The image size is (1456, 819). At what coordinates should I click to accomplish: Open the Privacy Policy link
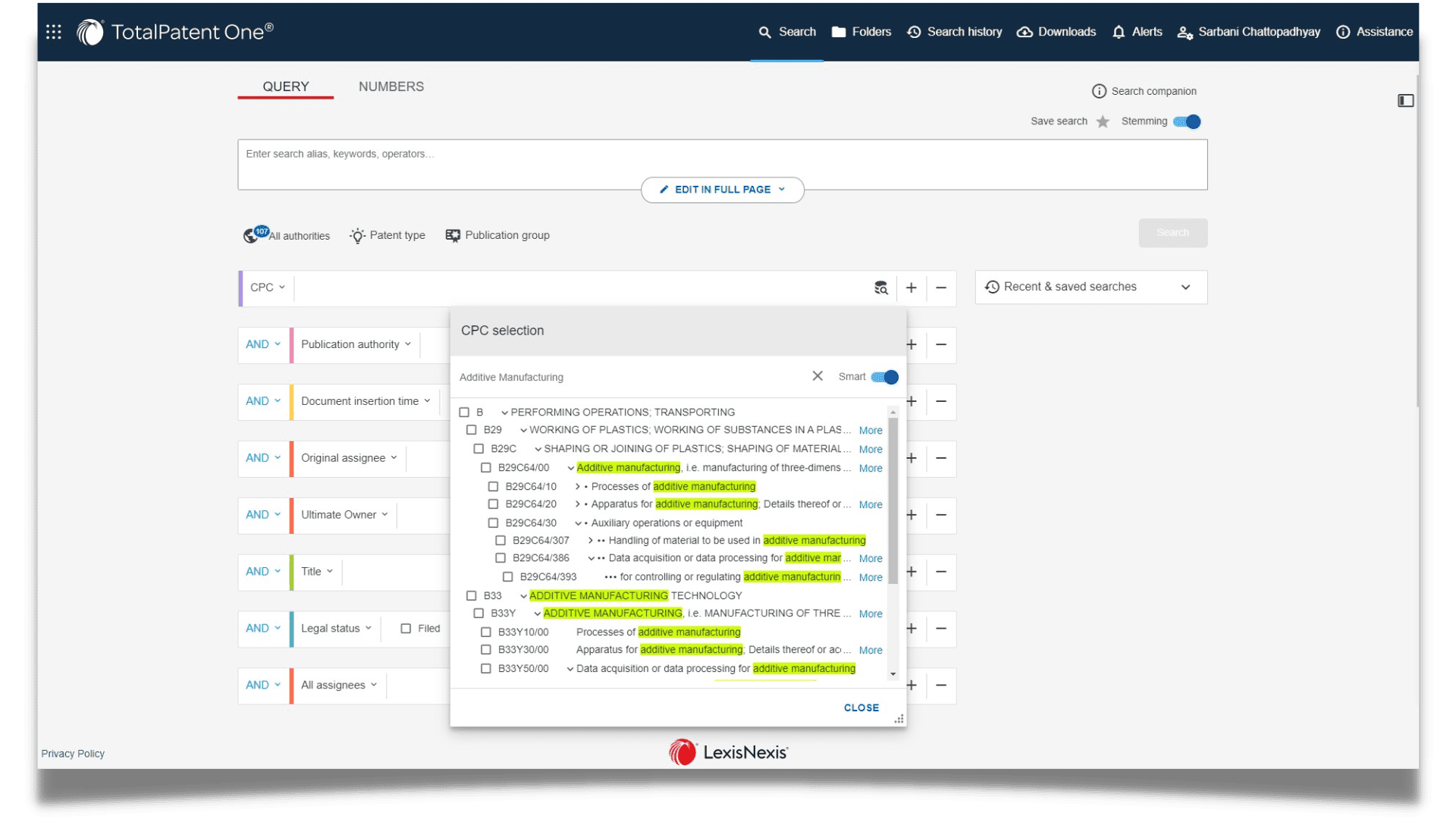73,754
